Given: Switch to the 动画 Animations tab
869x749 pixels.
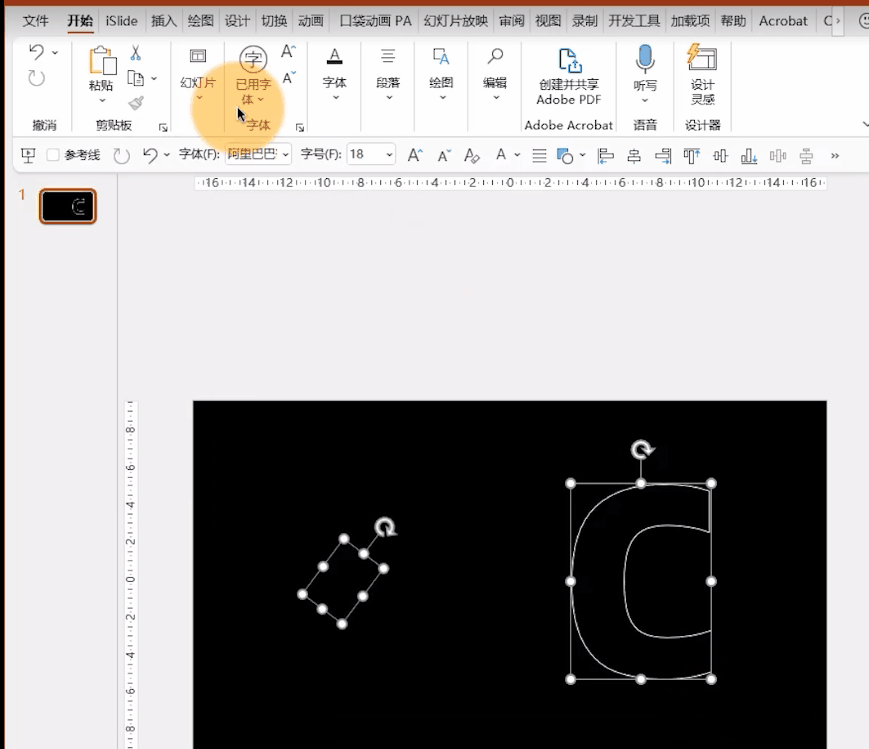Looking at the screenshot, I should 310,21.
